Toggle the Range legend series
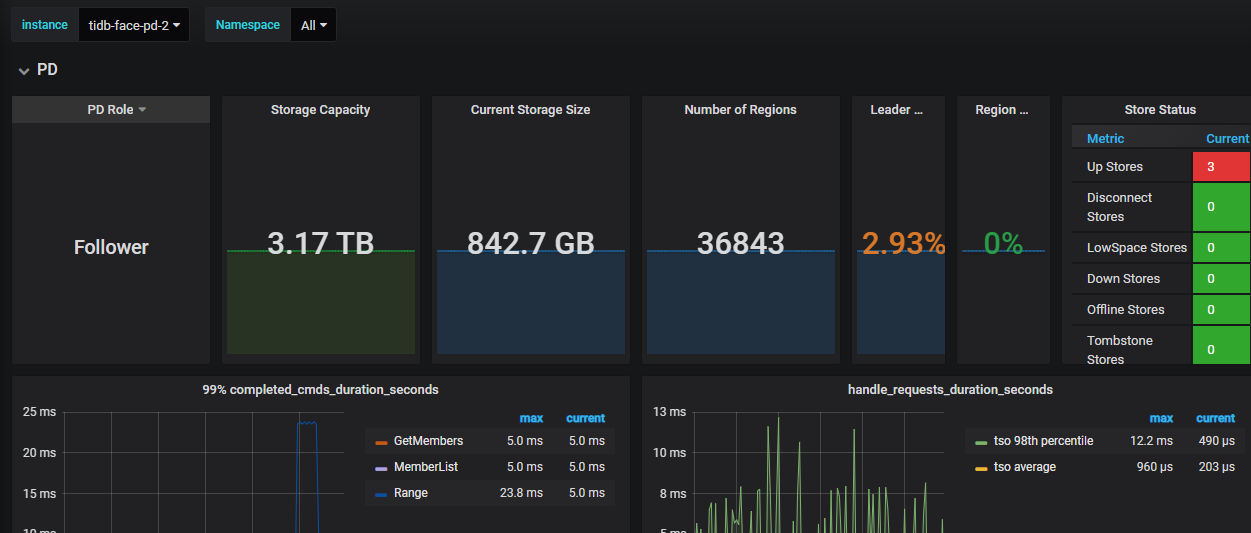The height and width of the screenshot is (533, 1251). [410, 493]
